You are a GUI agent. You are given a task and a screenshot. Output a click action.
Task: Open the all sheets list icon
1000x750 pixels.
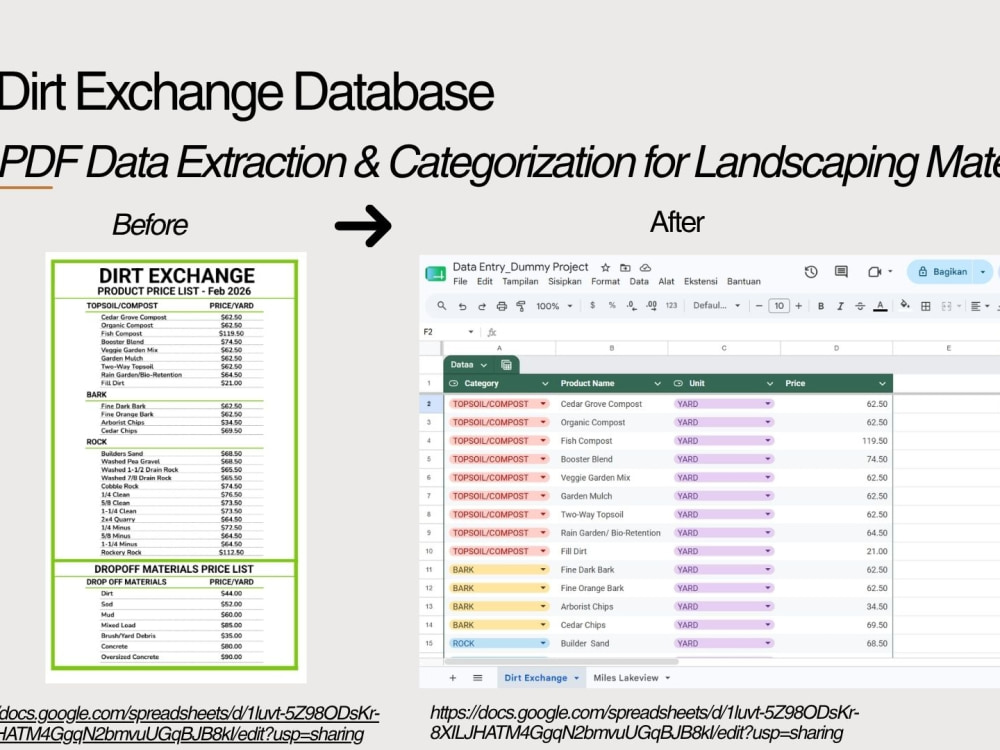coord(478,678)
